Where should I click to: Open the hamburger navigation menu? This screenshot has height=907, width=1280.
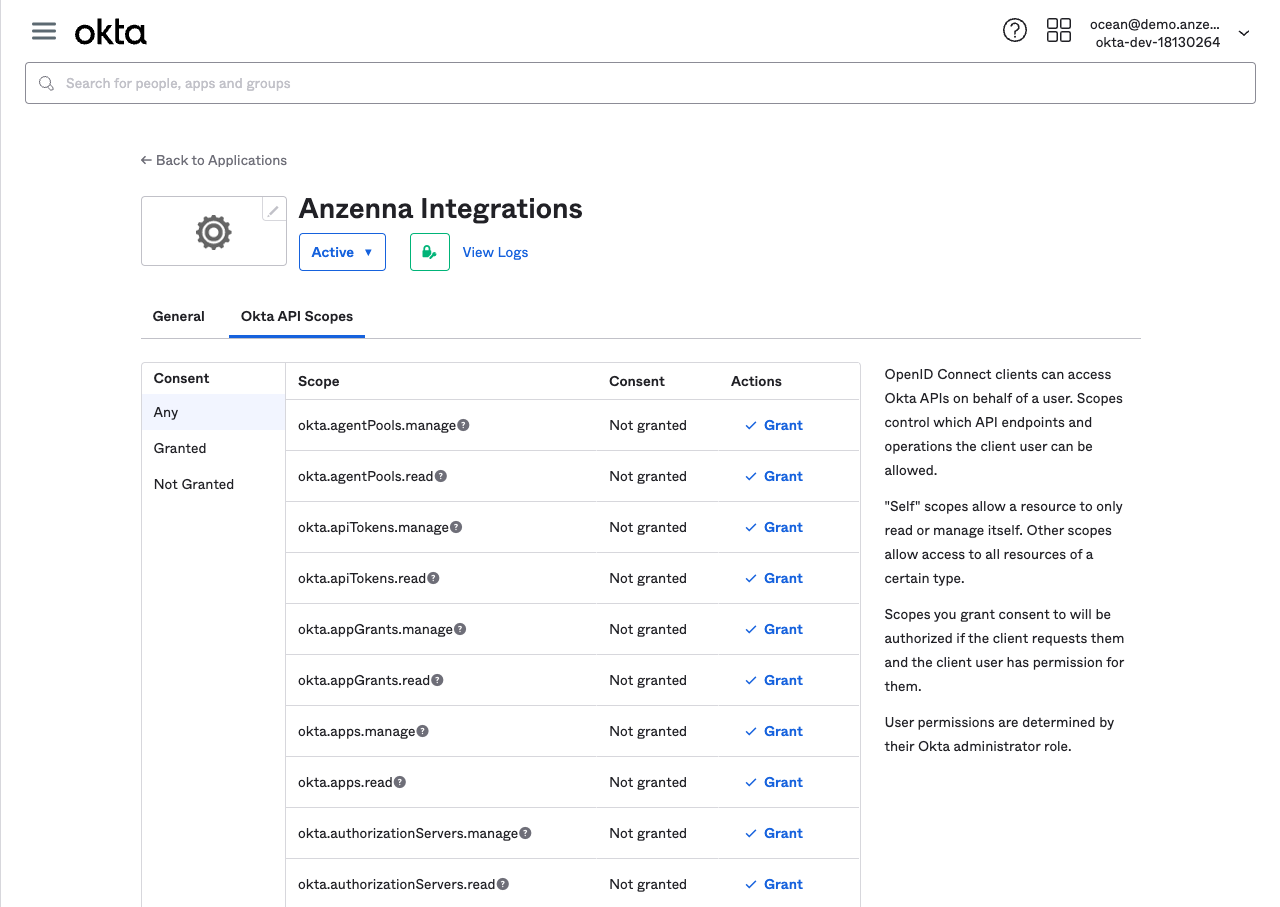[x=44, y=31]
